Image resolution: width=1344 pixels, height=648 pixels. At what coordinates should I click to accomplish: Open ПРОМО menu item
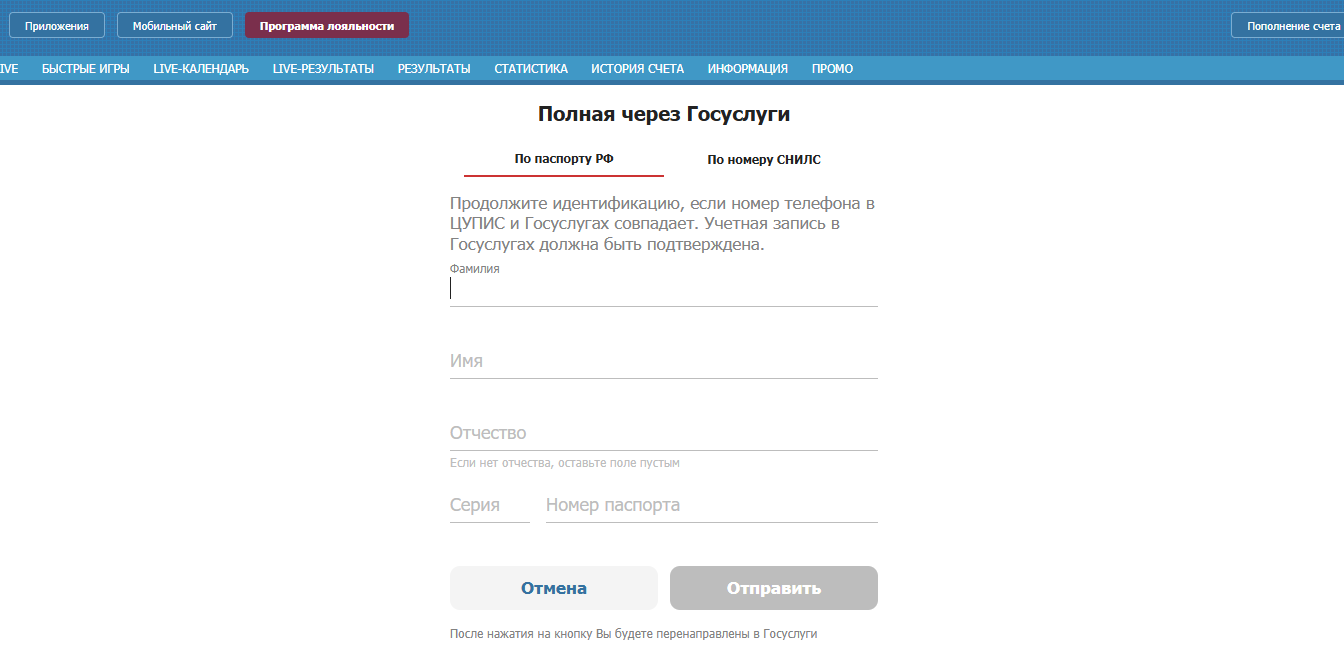tap(832, 69)
